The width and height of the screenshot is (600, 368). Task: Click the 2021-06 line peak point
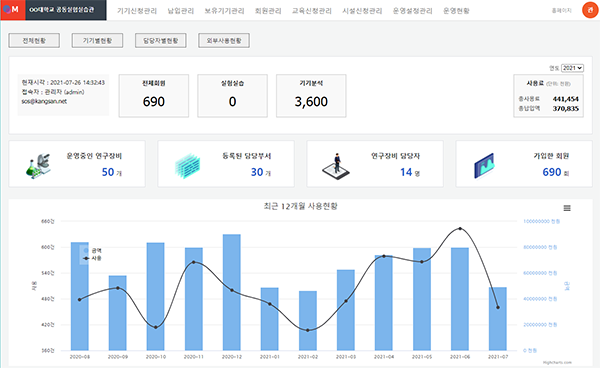click(x=460, y=229)
